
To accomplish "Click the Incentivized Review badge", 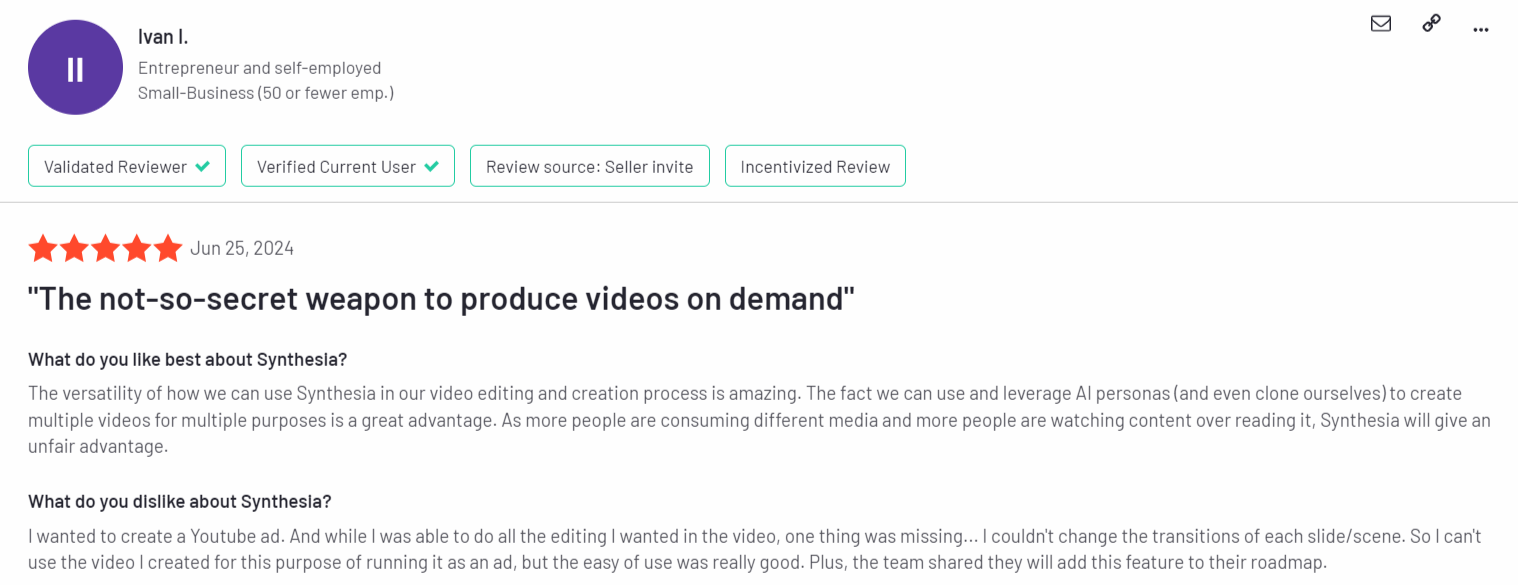I will point(815,166).
